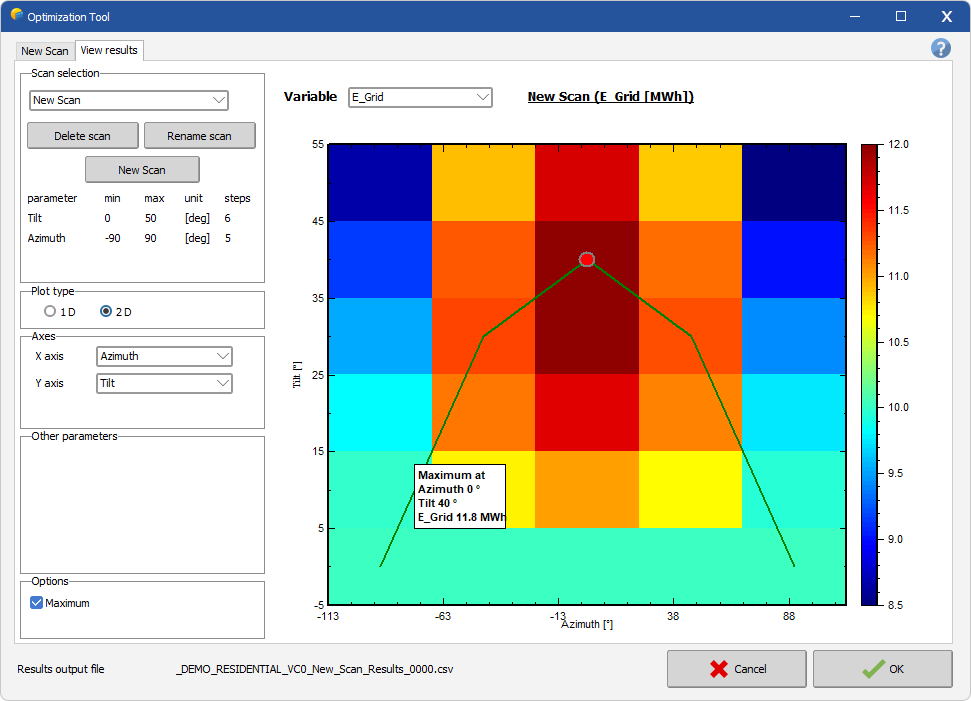Click the Azimuth [°] x-axis label
971x701 pixels.
point(587,624)
